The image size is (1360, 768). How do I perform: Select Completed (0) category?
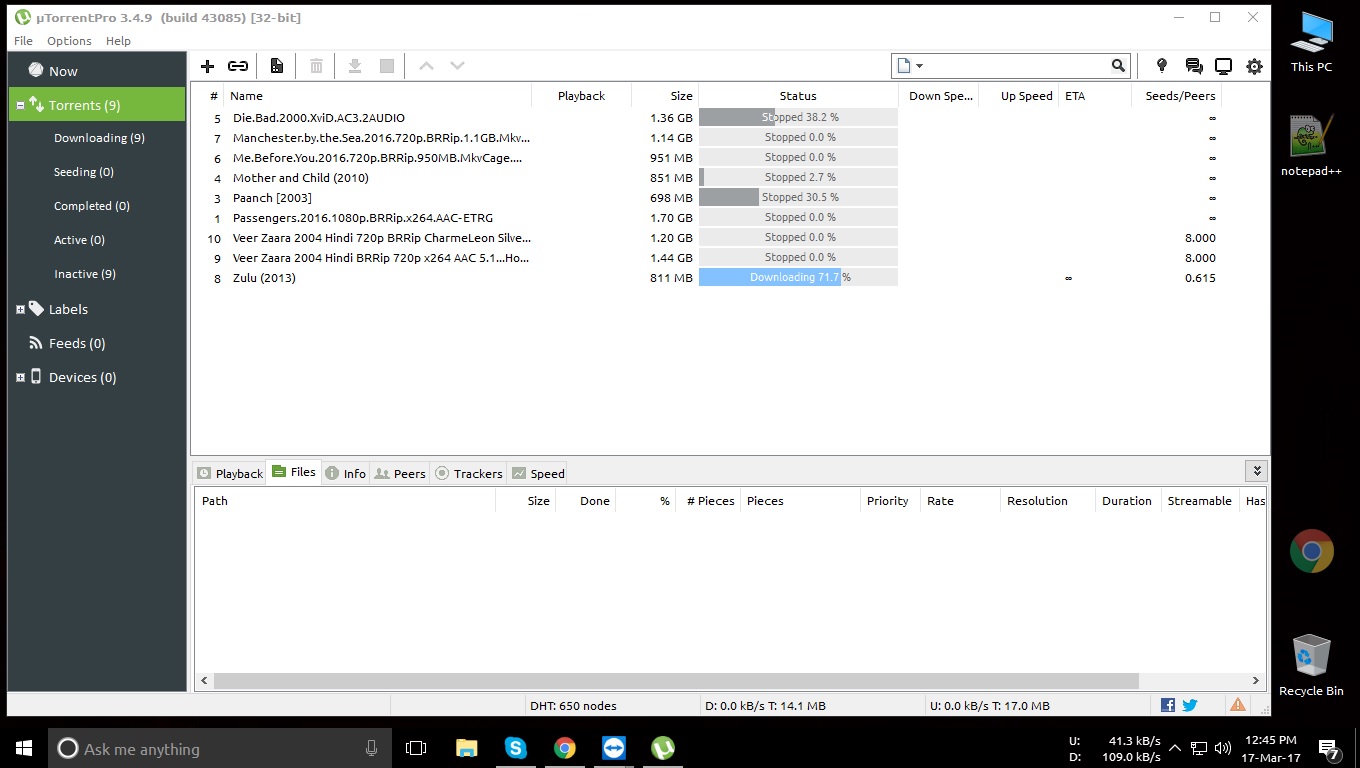(92, 206)
